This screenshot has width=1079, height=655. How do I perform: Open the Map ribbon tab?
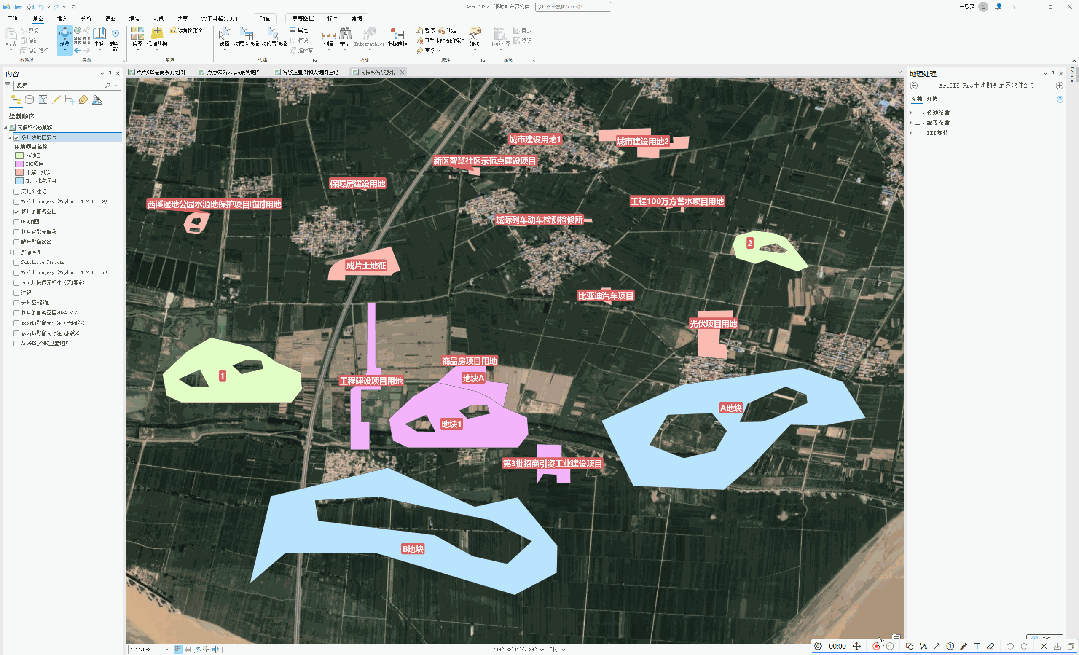38,18
